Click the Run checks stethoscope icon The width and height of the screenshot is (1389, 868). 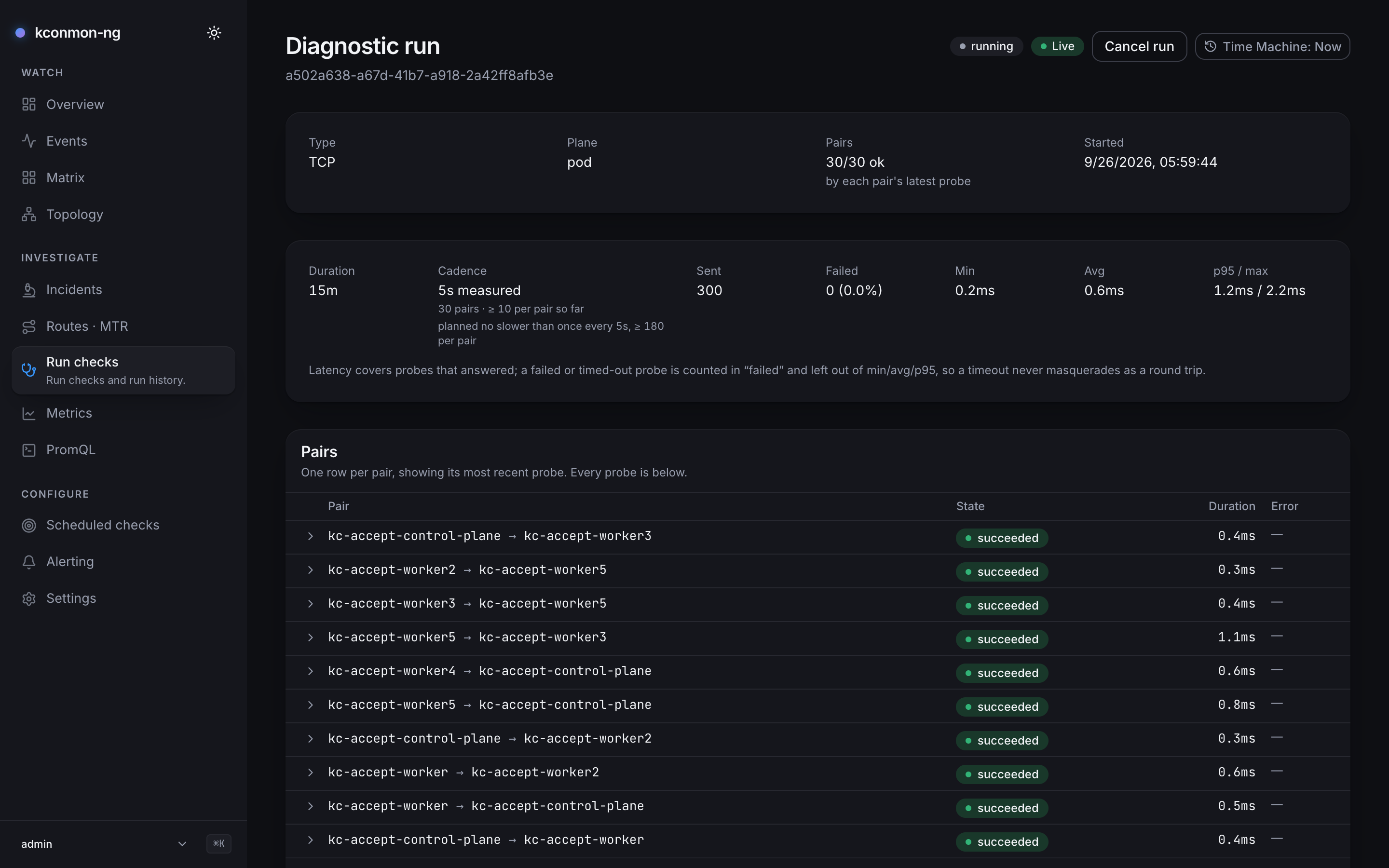(29, 370)
